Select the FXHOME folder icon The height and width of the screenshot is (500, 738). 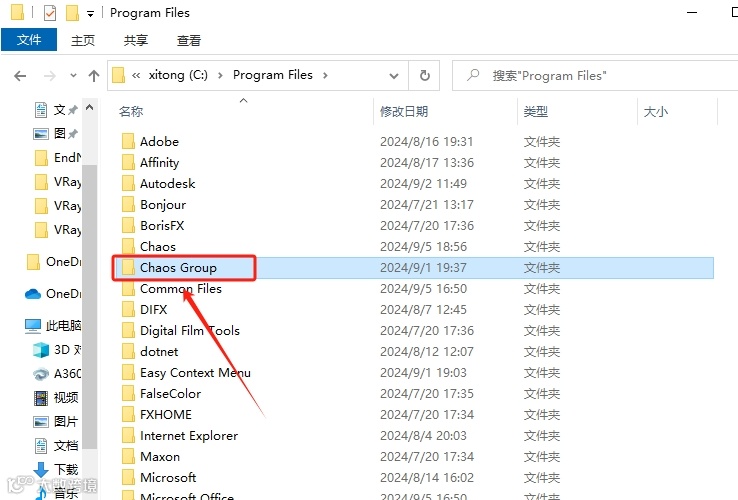point(128,414)
